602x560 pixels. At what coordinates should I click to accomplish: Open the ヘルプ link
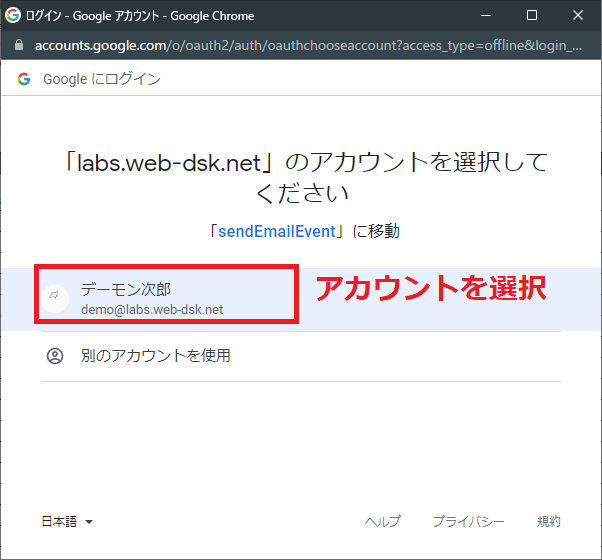pyautogui.click(x=382, y=521)
